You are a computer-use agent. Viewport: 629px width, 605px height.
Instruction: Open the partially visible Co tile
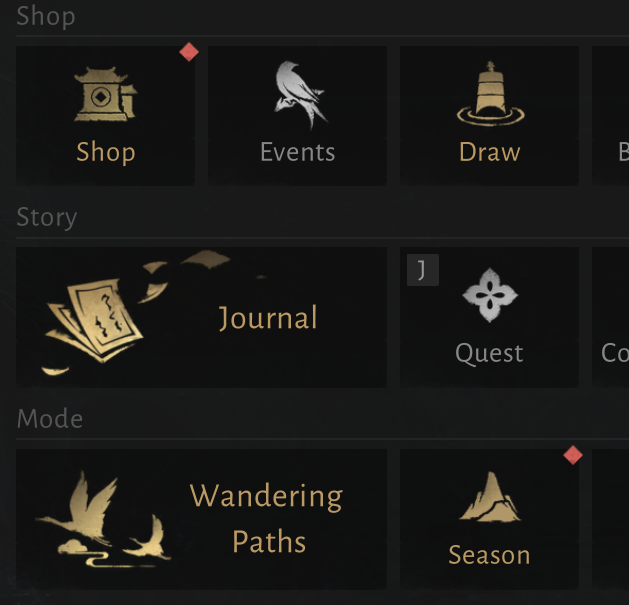tap(610, 317)
